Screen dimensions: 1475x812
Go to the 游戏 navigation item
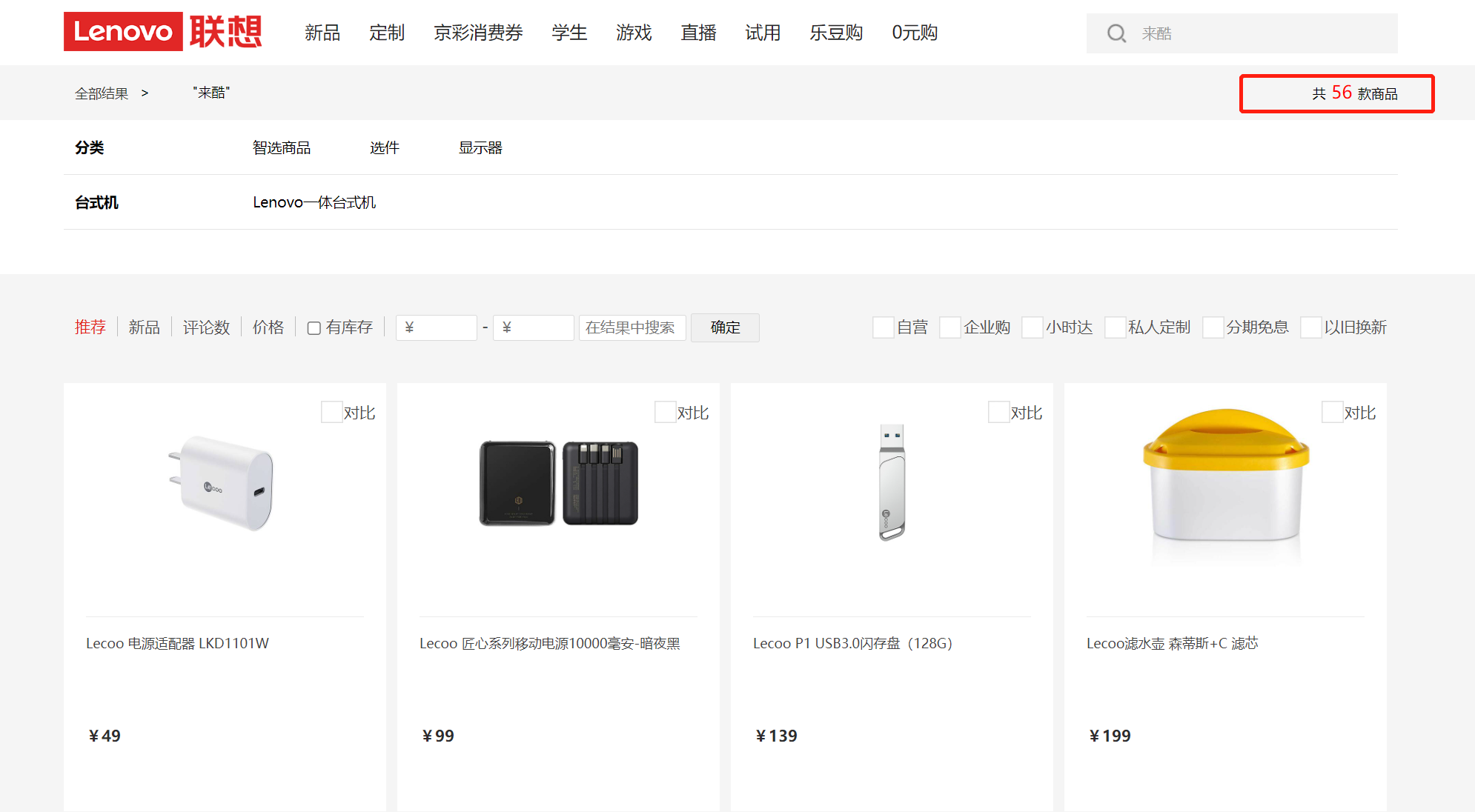(634, 33)
